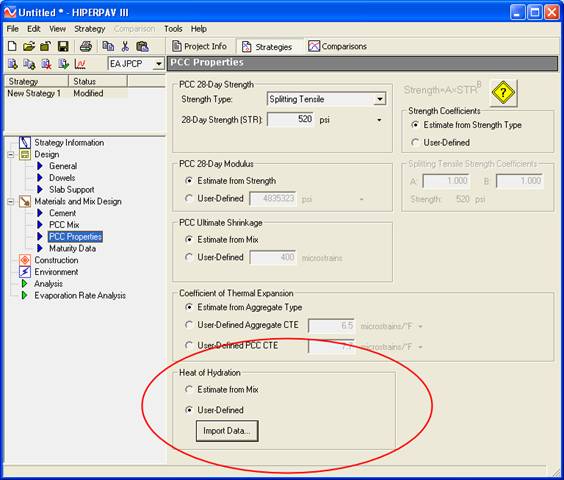
Task: Click the Environment lightning icon
Action: click(25, 272)
